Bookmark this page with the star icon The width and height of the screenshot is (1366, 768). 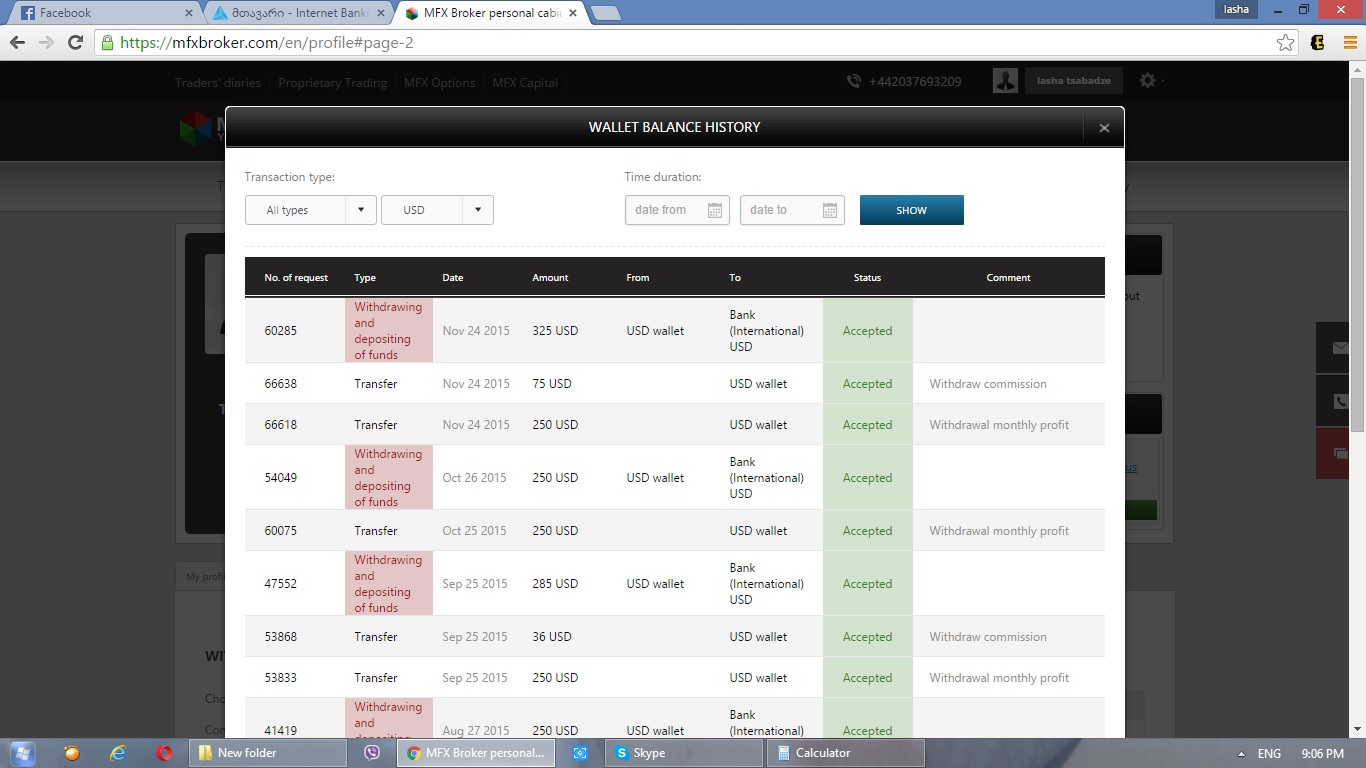[1286, 43]
